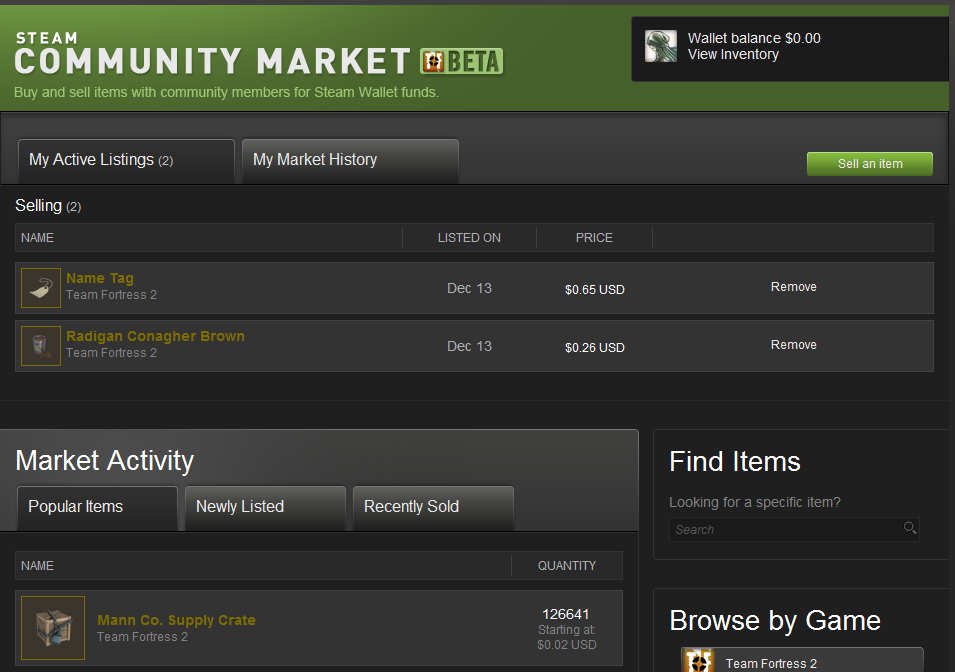The width and height of the screenshot is (955, 672).
Task: Click the Find Items search field
Action: click(785, 529)
